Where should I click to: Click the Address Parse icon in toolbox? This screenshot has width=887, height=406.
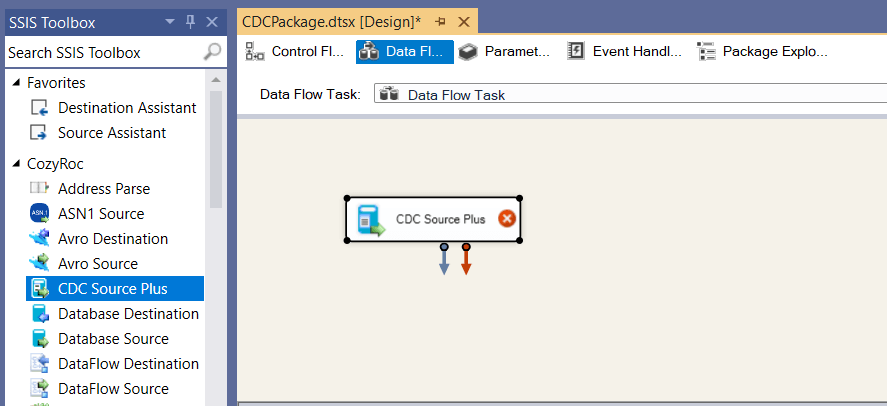coord(40,188)
